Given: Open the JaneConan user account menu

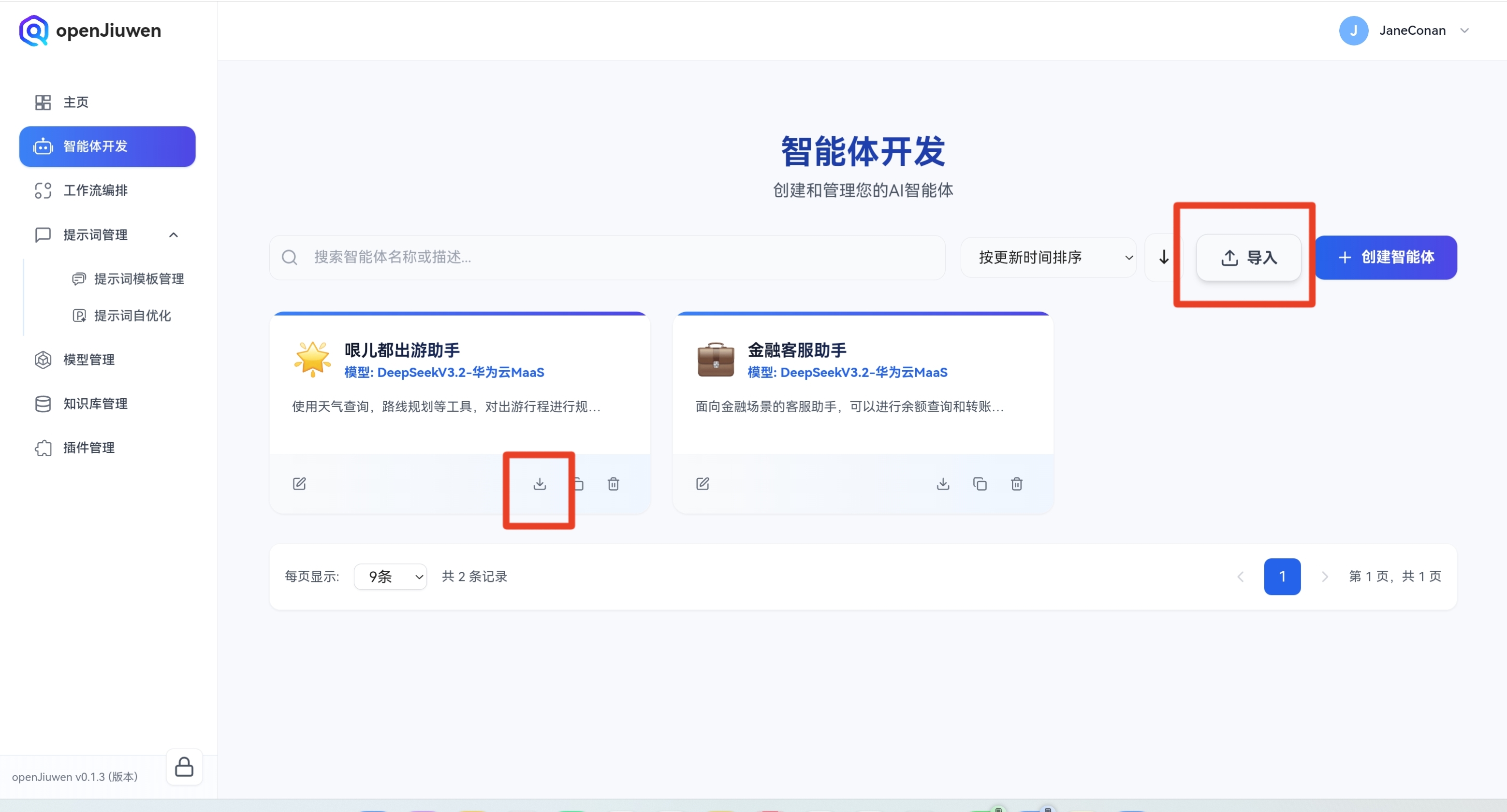Looking at the screenshot, I should tap(1412, 30).
